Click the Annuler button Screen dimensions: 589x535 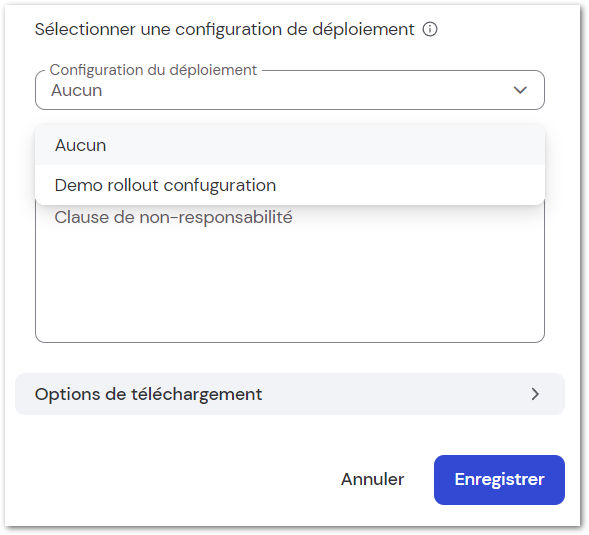[372, 479]
